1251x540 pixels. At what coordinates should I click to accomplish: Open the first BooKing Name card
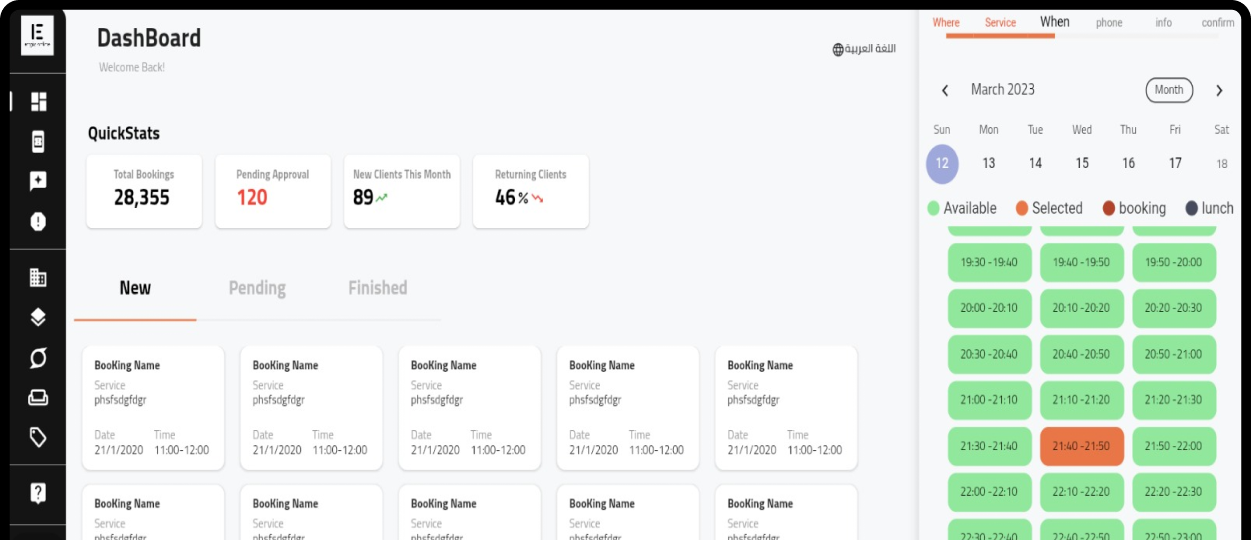pos(153,408)
